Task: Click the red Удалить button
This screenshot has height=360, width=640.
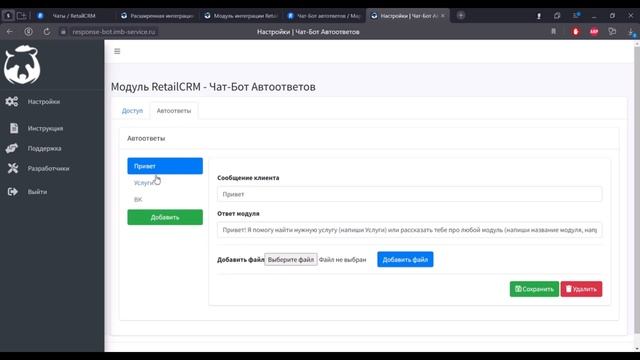Action: point(581,289)
